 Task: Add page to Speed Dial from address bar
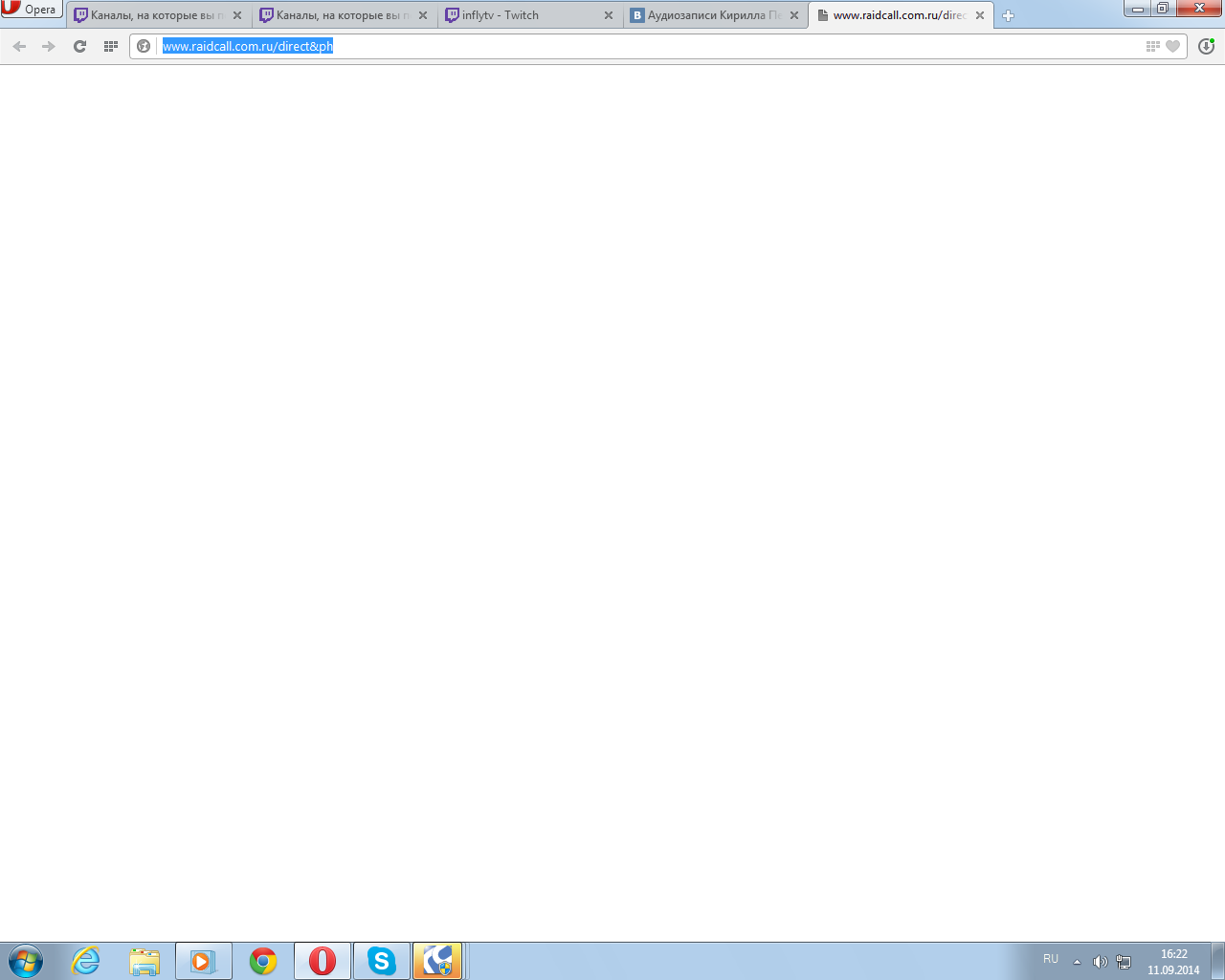[x=1153, y=46]
